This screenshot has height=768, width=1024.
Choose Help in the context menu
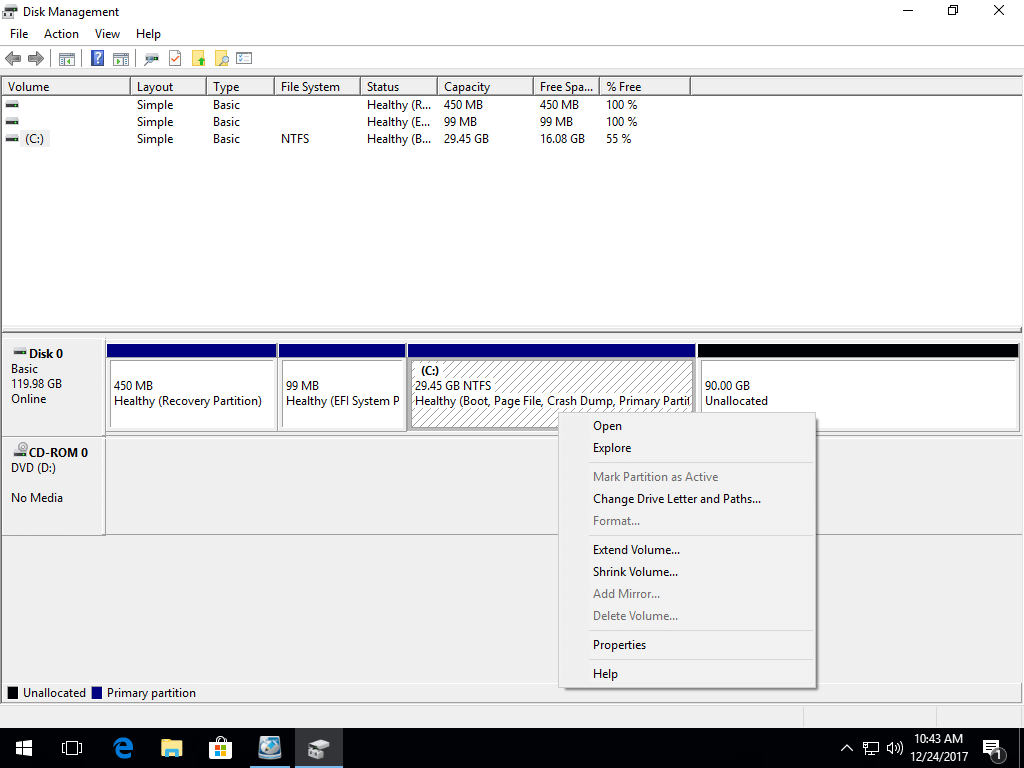pos(687,674)
